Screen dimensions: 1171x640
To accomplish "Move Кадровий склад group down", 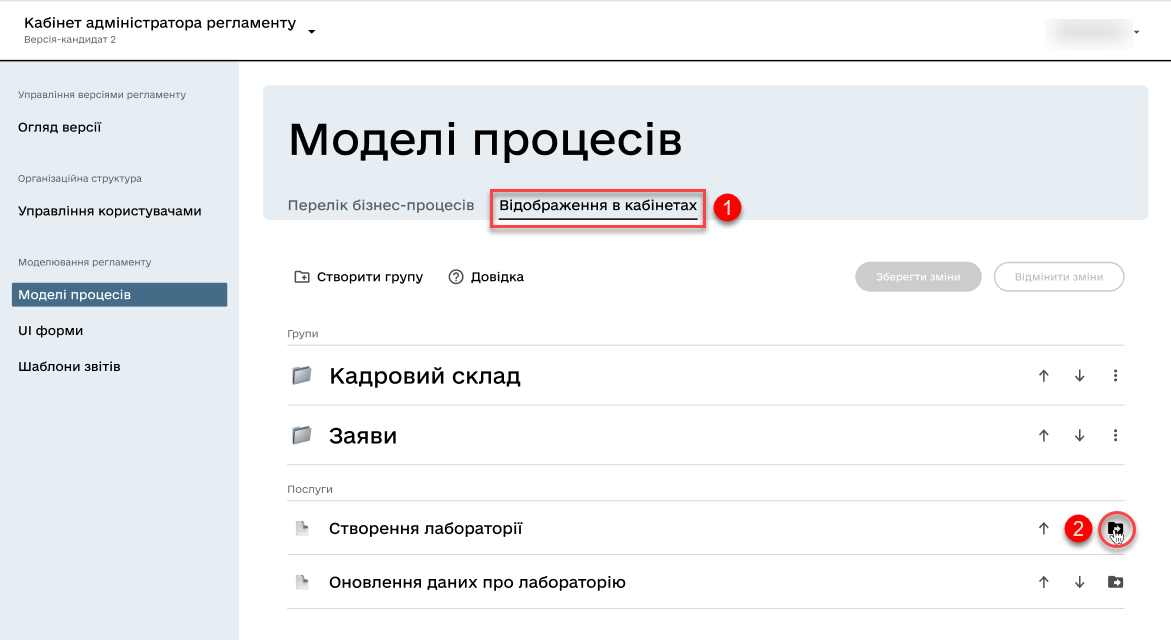I will (x=1079, y=376).
